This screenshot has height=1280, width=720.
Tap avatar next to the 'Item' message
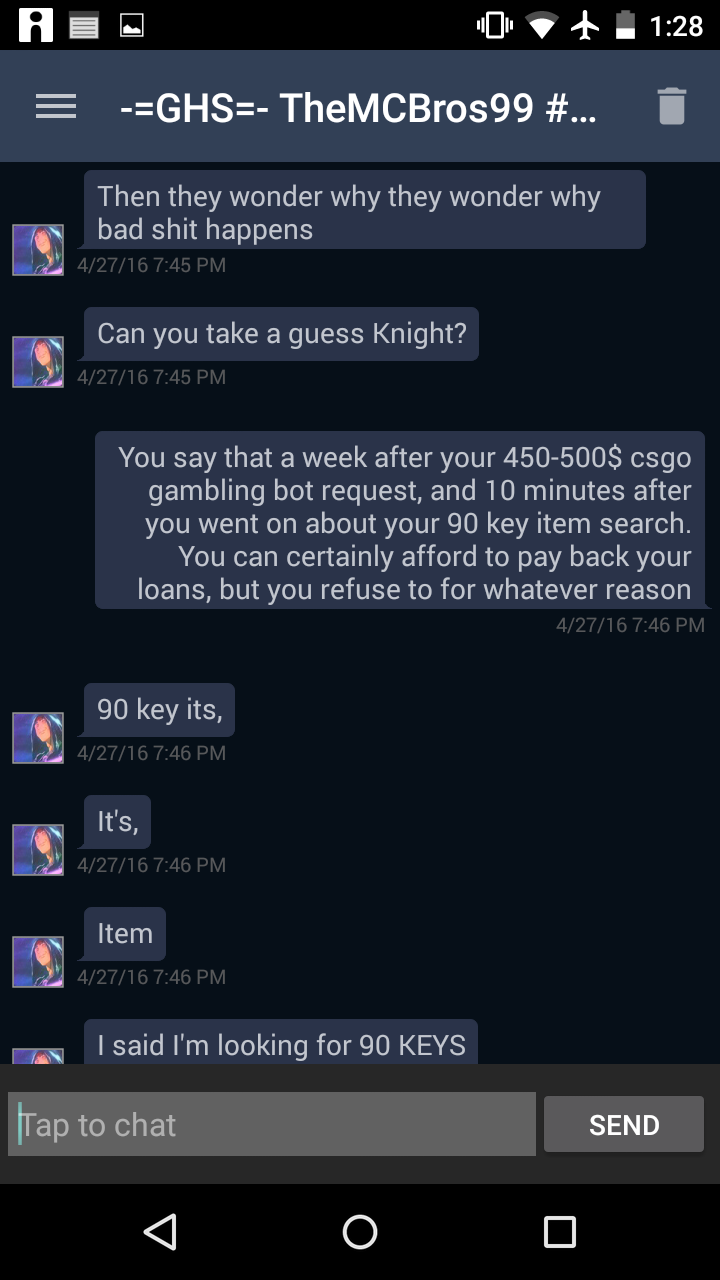[x=38, y=962]
